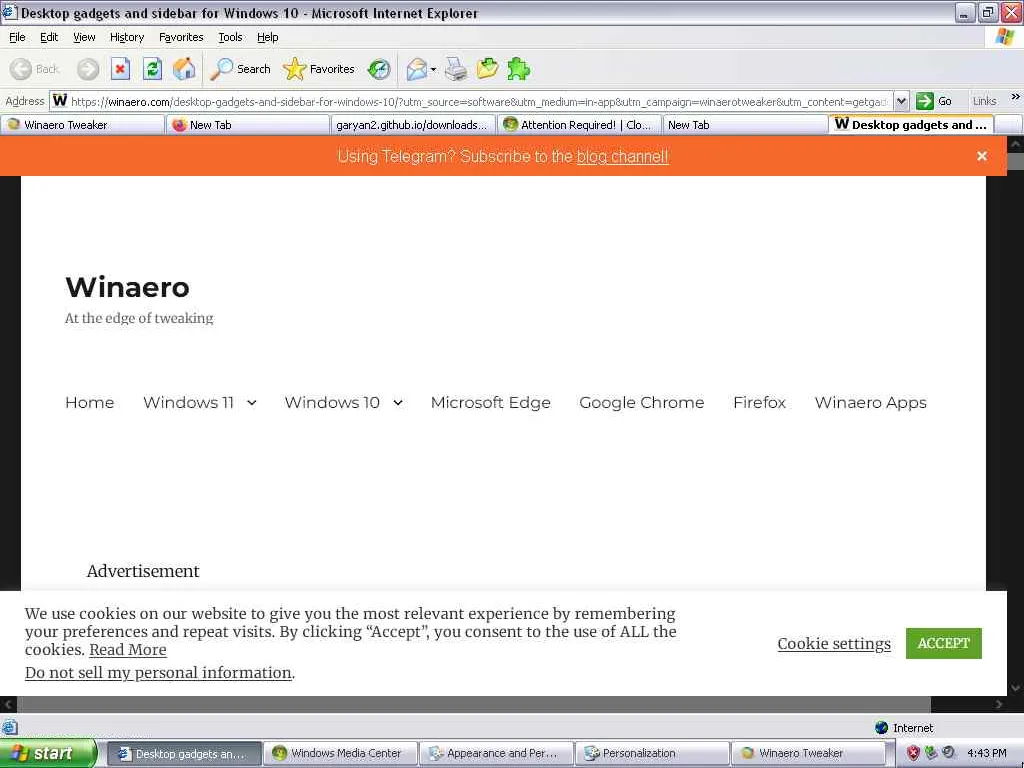Click the folder with green arrow icon
This screenshot has height=768, width=1024.
[x=487, y=69]
